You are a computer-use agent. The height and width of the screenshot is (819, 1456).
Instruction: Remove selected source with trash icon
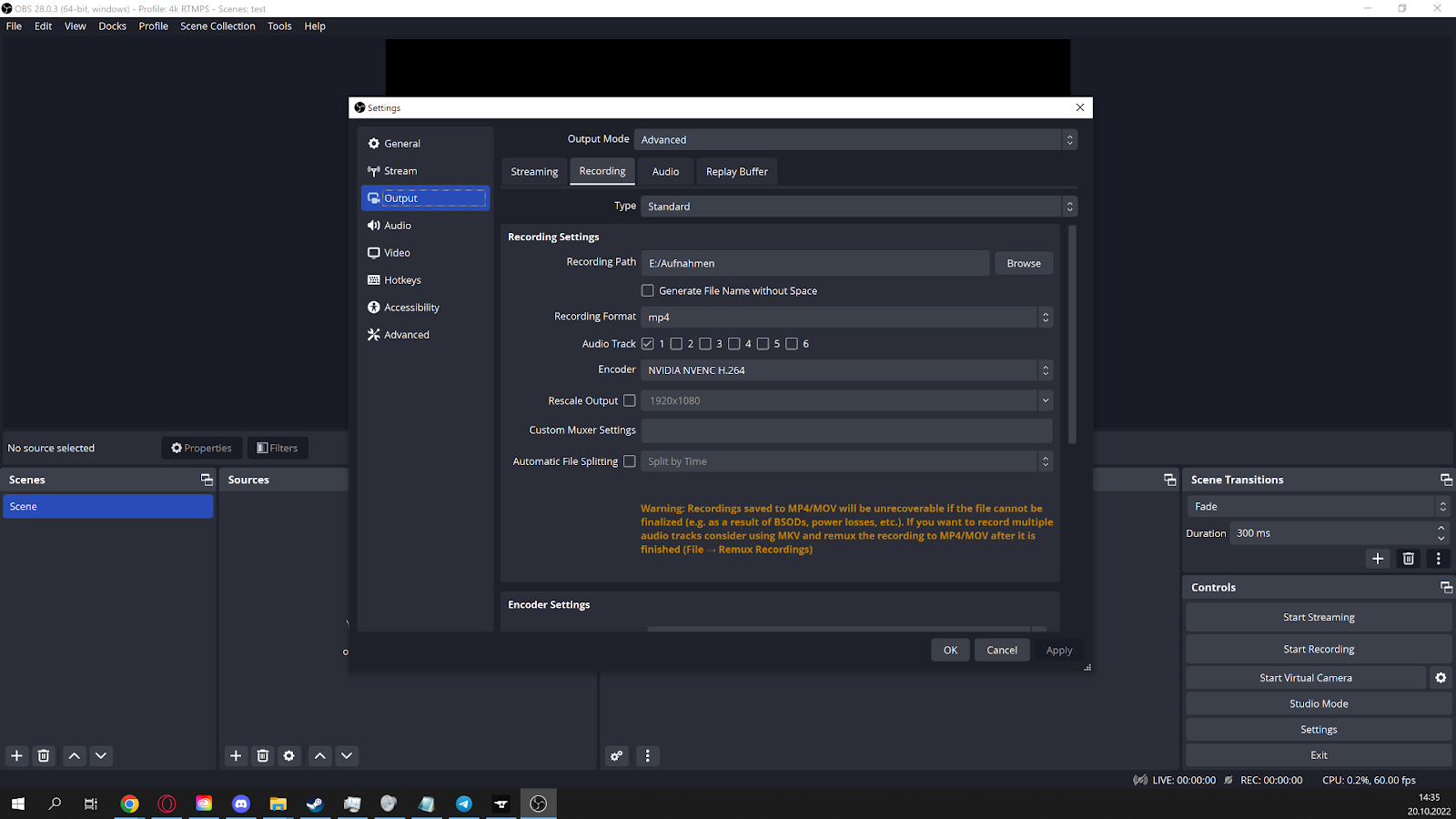pyautogui.click(x=263, y=755)
